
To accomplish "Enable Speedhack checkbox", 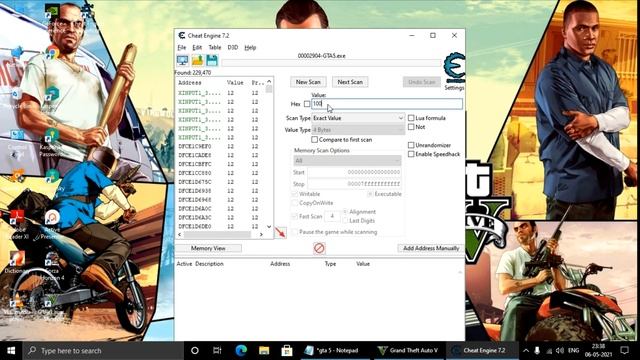I will click(x=411, y=154).
